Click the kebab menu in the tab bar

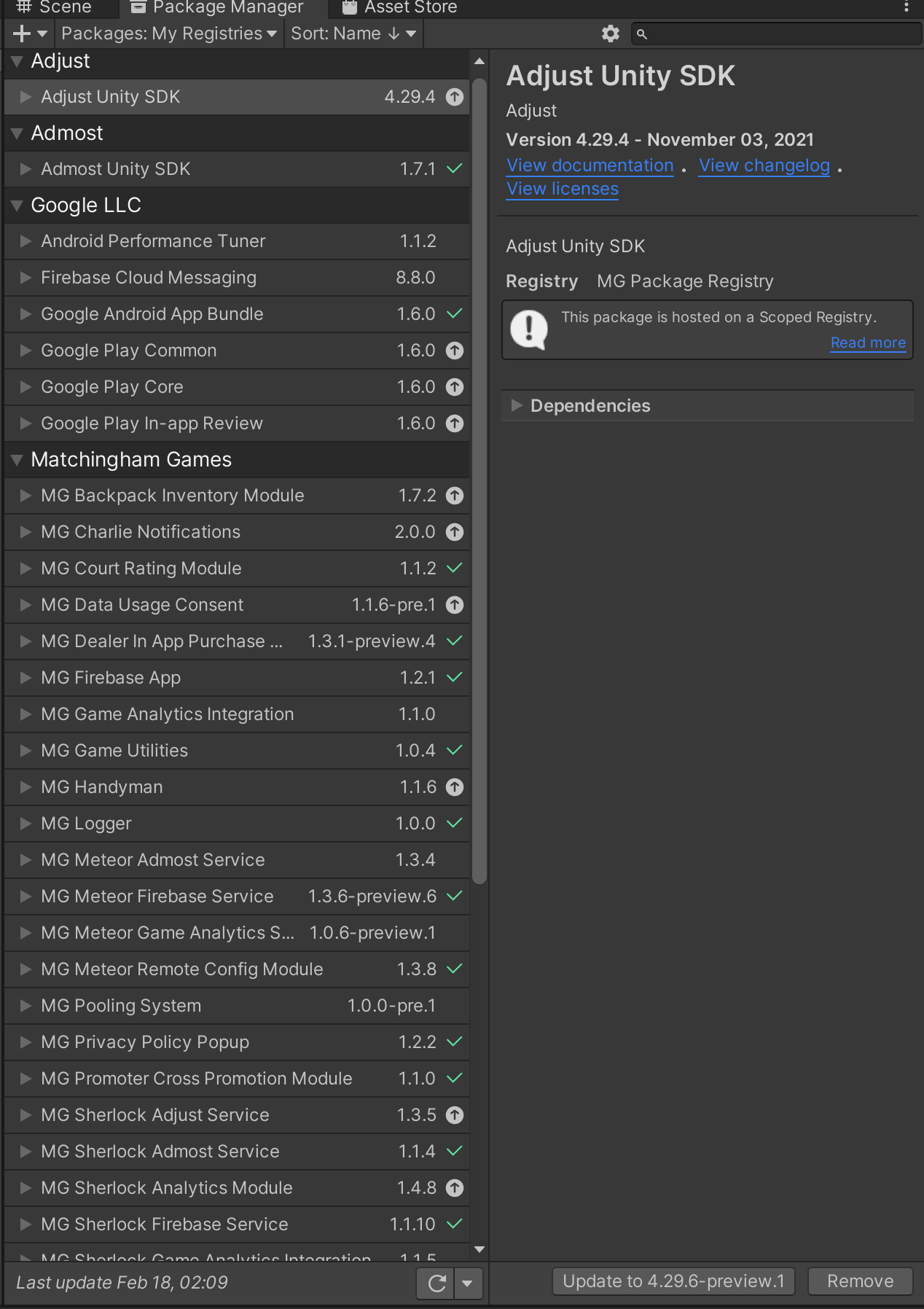click(907, 7)
